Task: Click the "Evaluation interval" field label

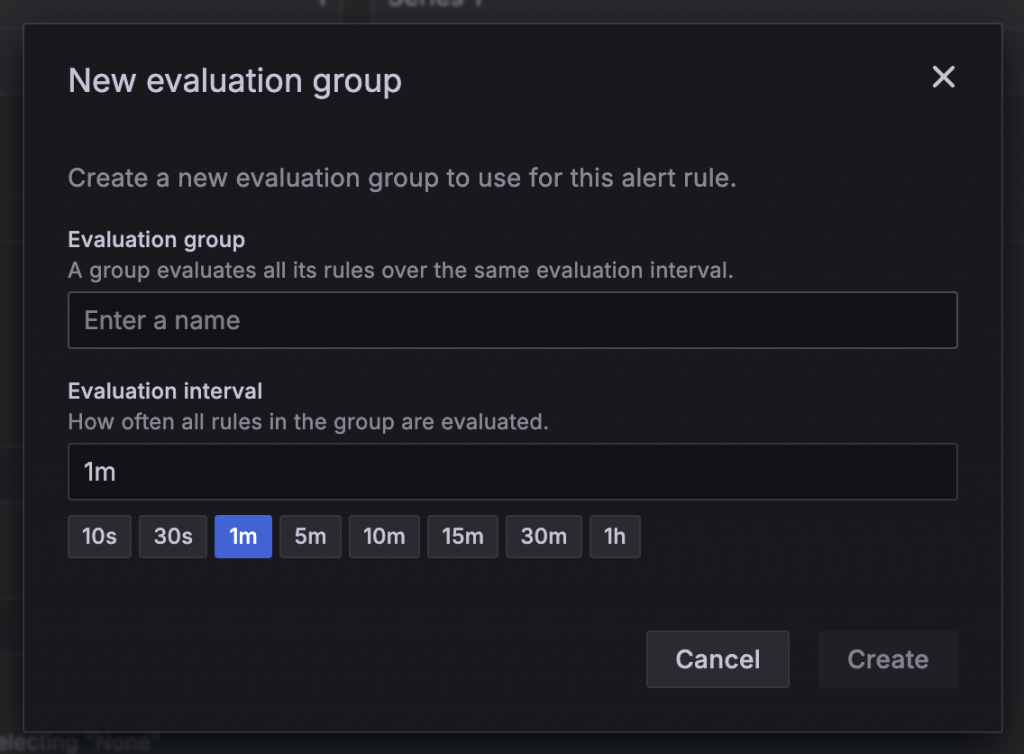Action: (165, 392)
